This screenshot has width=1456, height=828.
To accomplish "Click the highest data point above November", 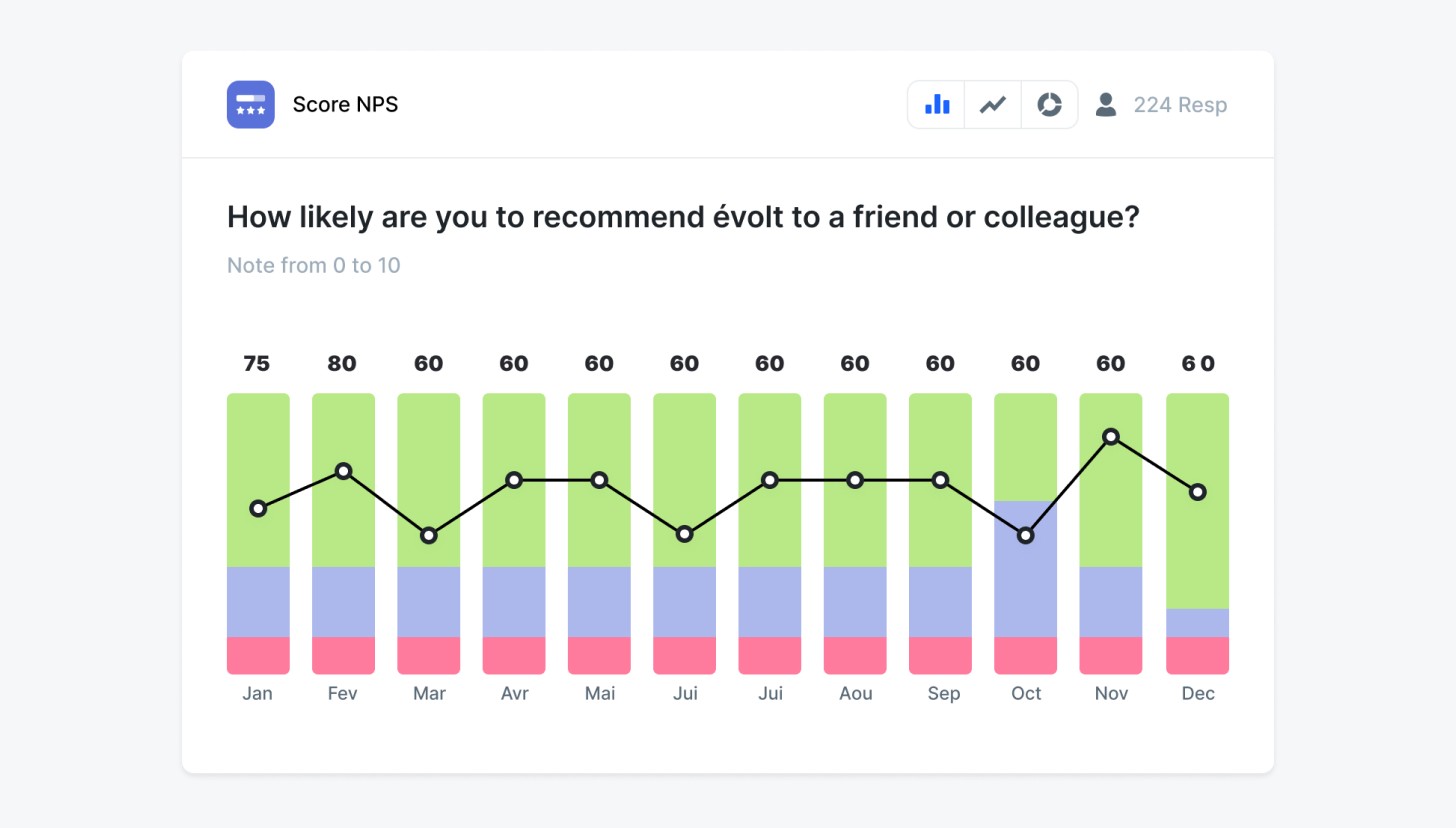I will (1111, 437).
